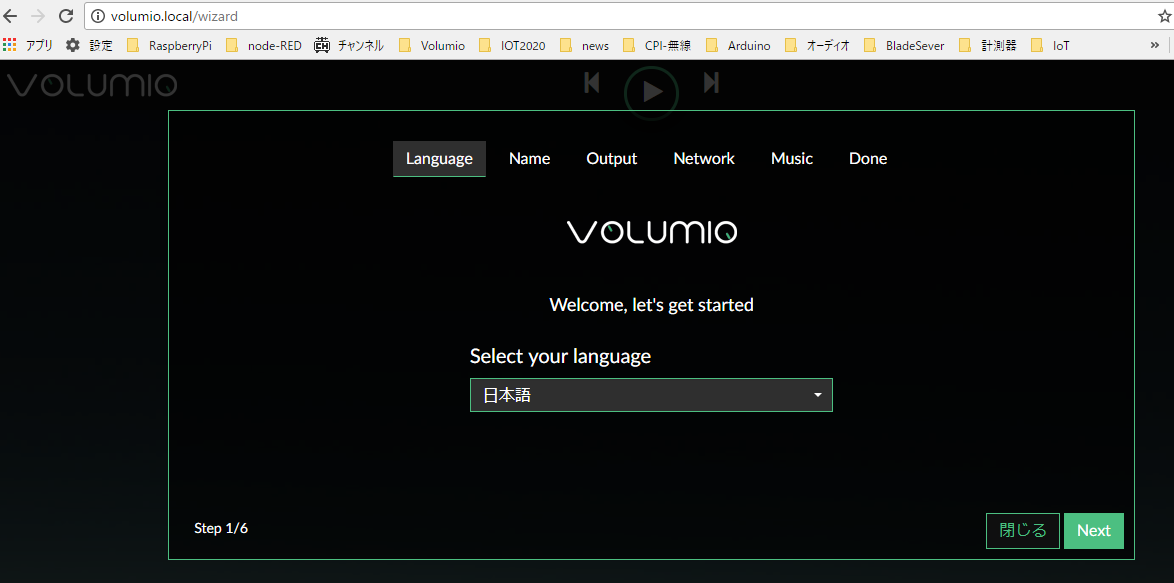Open the BladeSever bookmark folder
The width and height of the screenshot is (1174, 583).
coord(904,46)
